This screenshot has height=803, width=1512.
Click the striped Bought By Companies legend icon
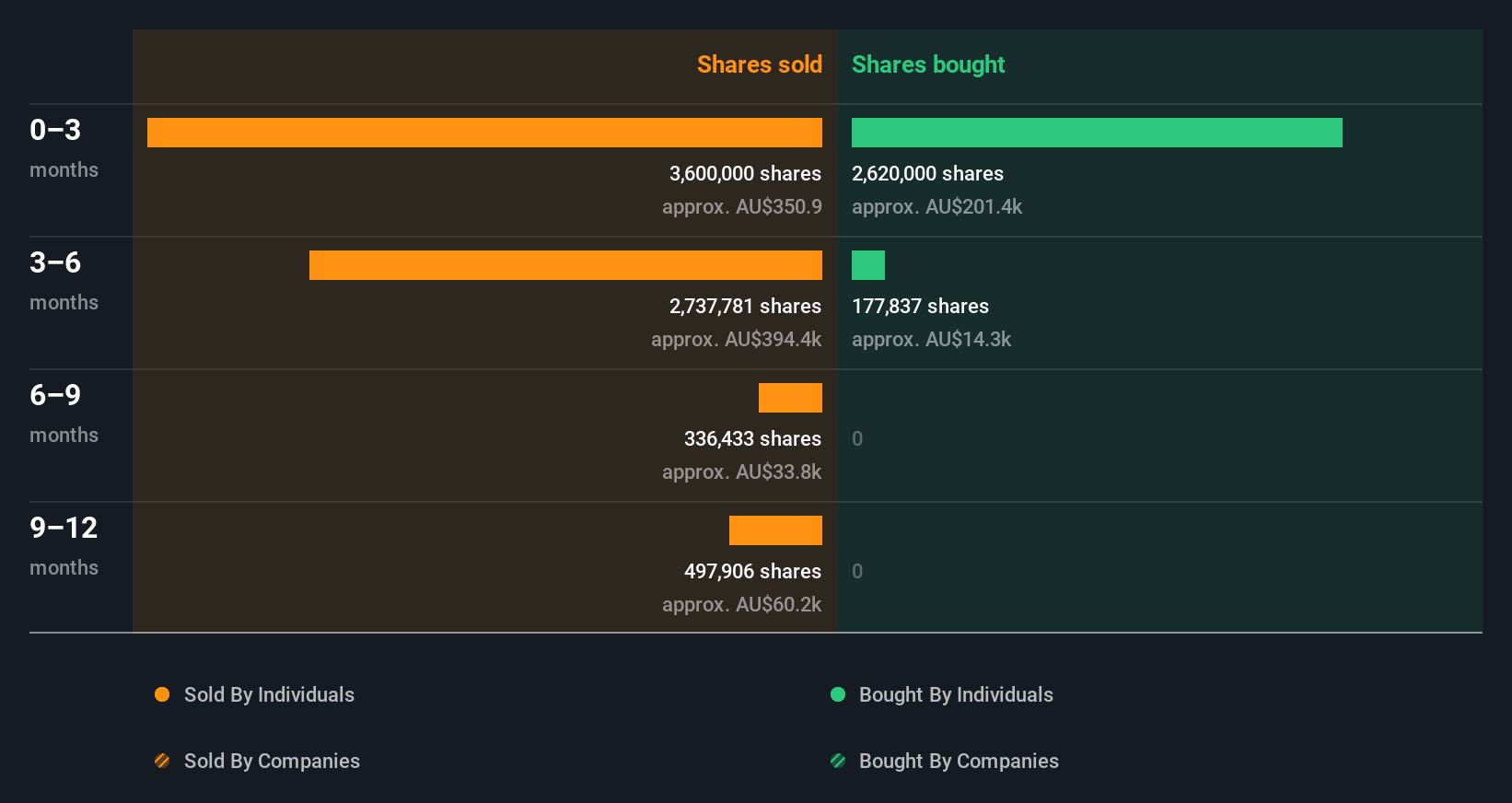click(x=838, y=761)
